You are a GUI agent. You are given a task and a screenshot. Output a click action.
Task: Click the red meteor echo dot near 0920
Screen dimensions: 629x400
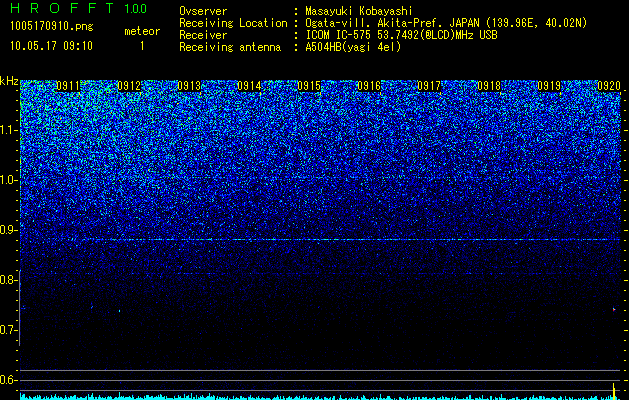coord(614,309)
